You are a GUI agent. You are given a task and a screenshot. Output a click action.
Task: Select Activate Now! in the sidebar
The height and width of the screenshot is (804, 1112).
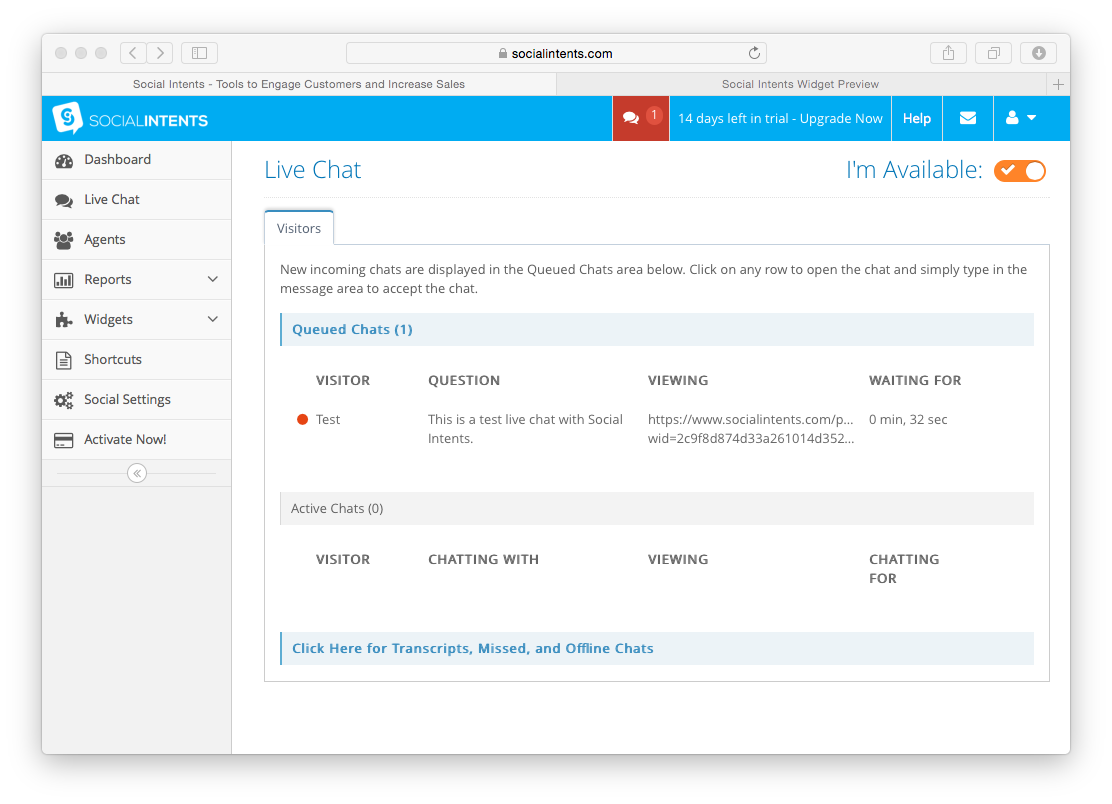point(136,440)
